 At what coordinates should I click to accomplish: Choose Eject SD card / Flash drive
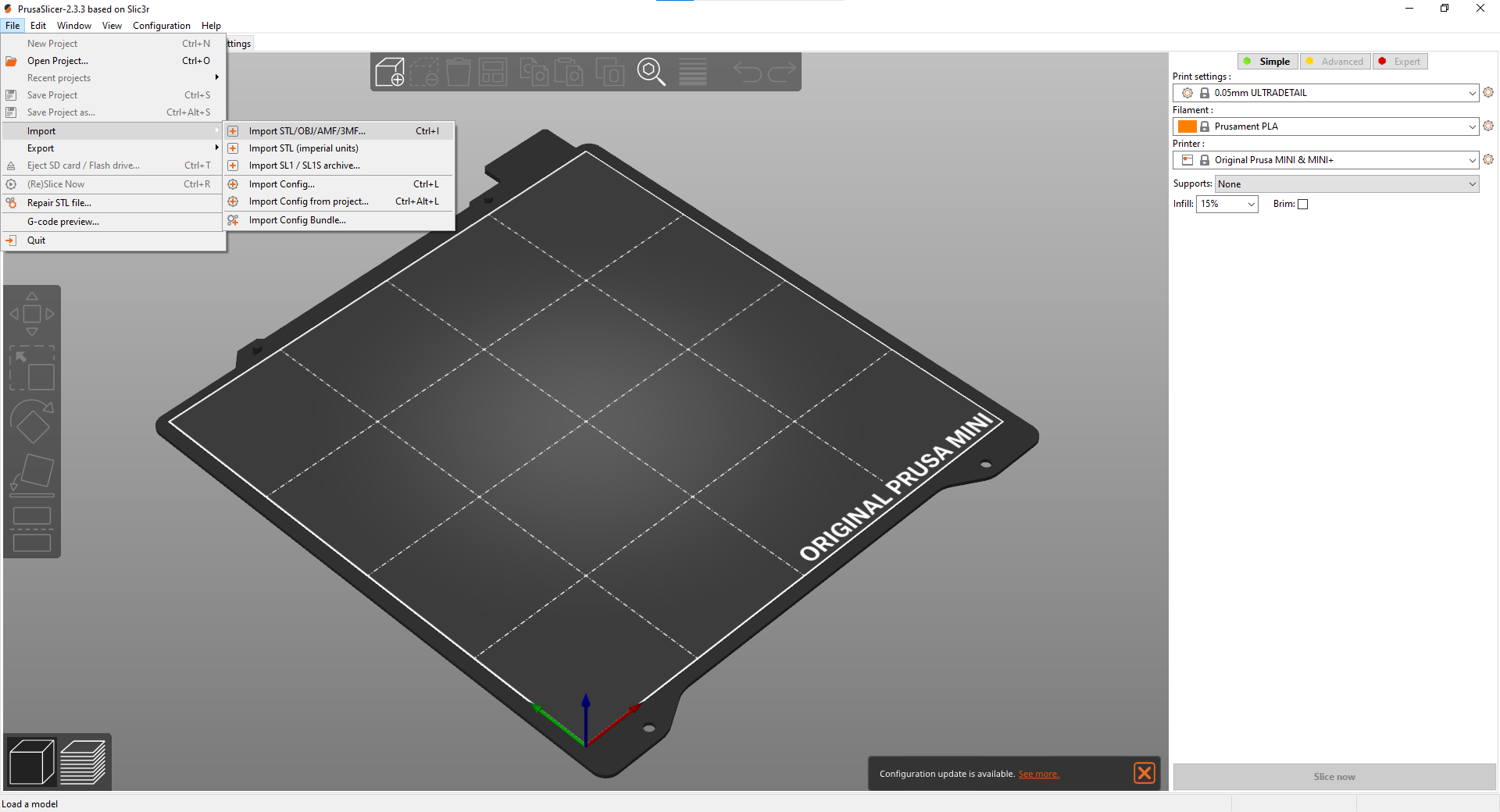(112, 166)
